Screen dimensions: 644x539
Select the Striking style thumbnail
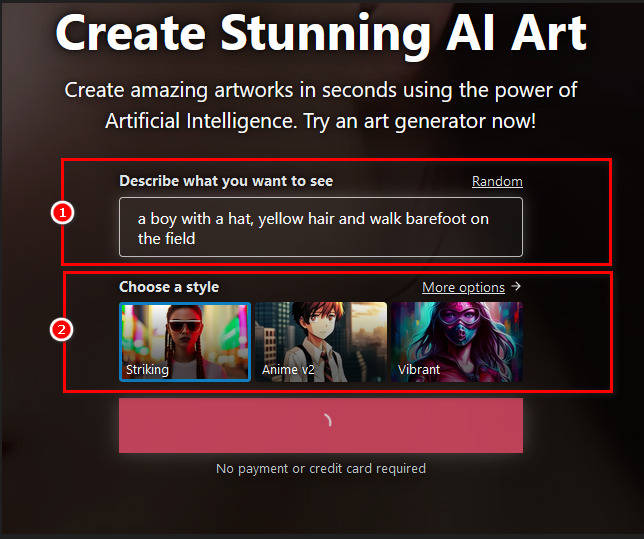coord(185,342)
